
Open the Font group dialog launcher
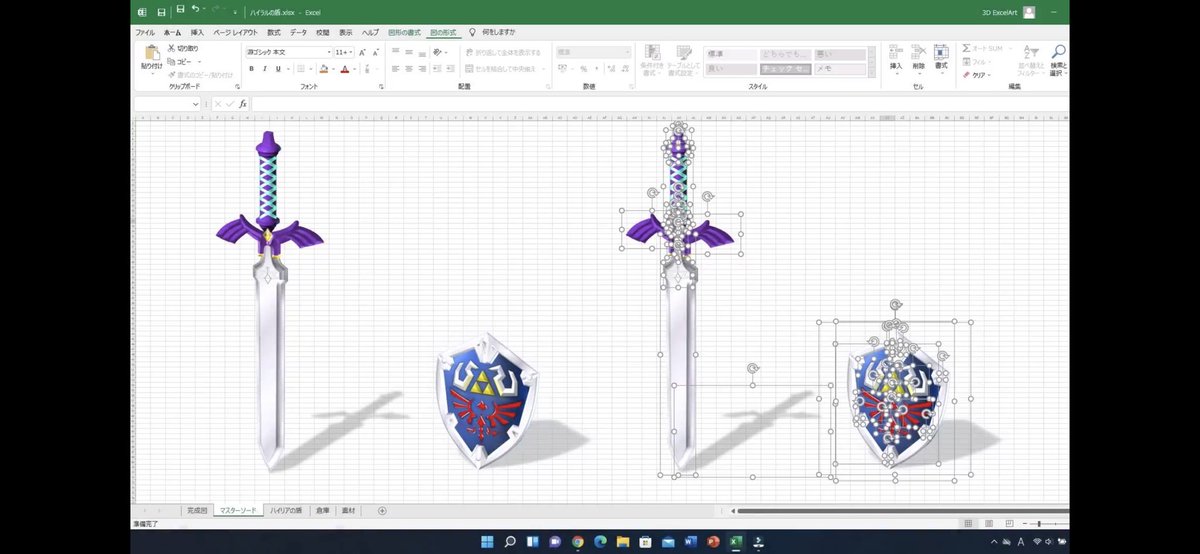click(x=381, y=87)
